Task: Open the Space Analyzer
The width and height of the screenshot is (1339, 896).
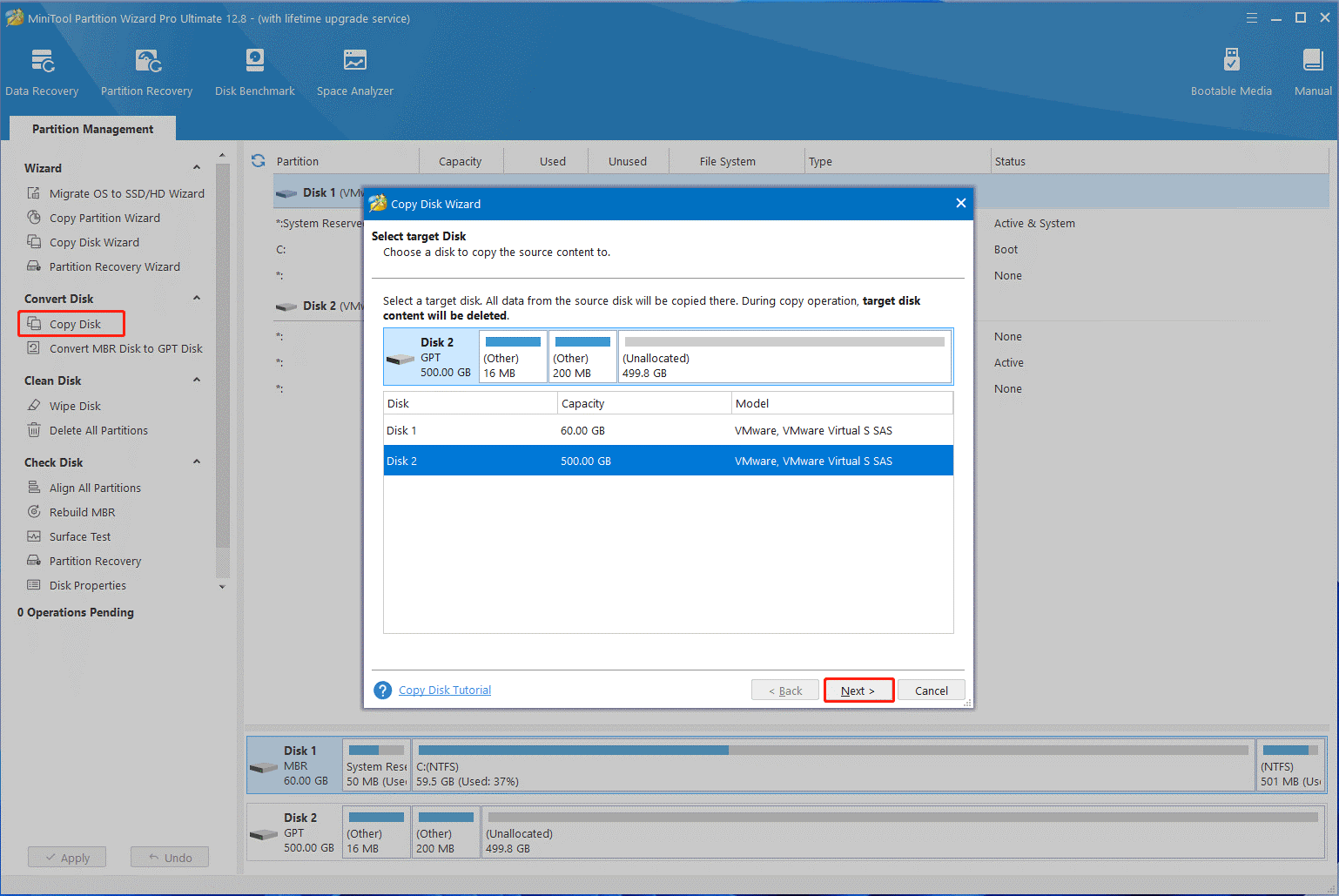Action: click(354, 70)
